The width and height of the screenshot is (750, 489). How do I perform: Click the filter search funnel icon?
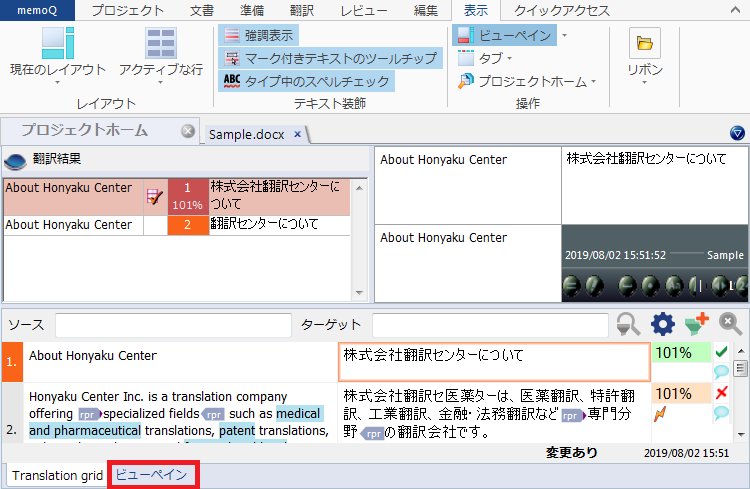[629, 324]
